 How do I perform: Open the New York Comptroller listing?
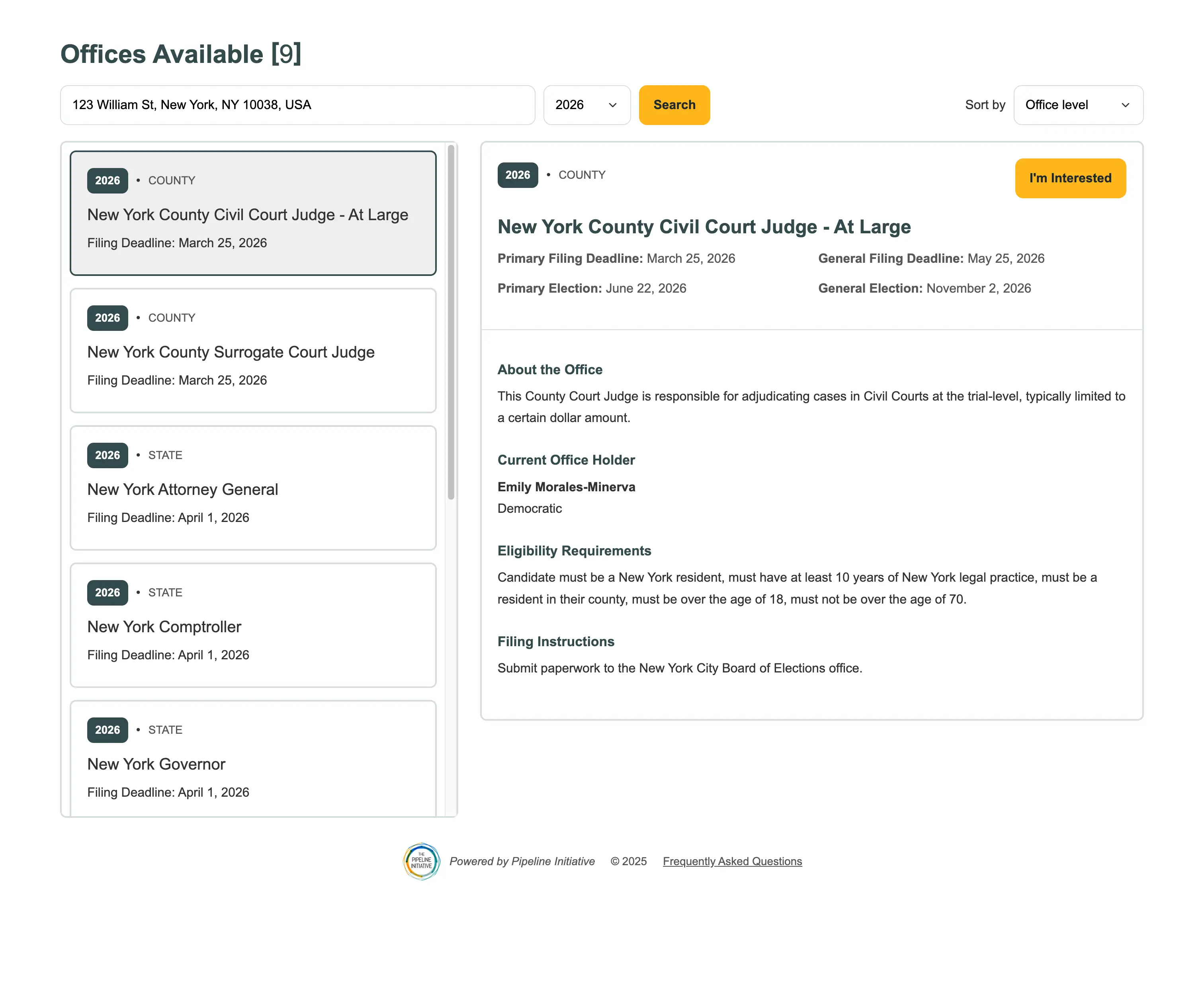click(x=252, y=625)
